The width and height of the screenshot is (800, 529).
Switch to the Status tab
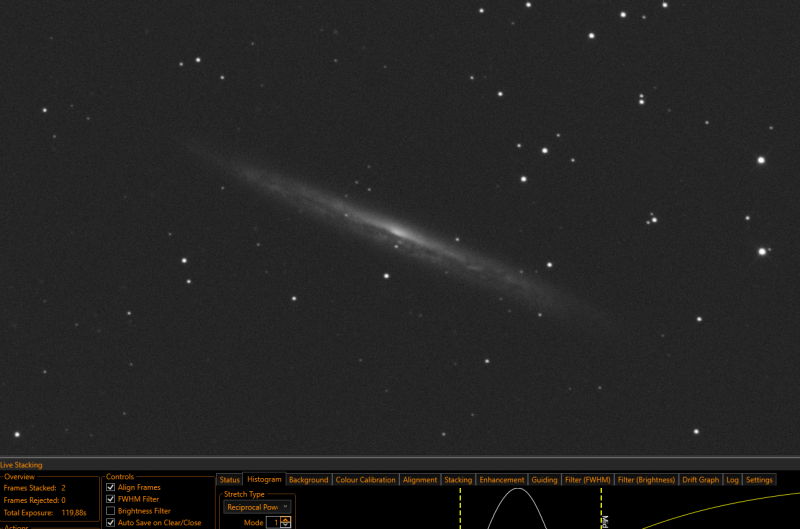click(230, 480)
